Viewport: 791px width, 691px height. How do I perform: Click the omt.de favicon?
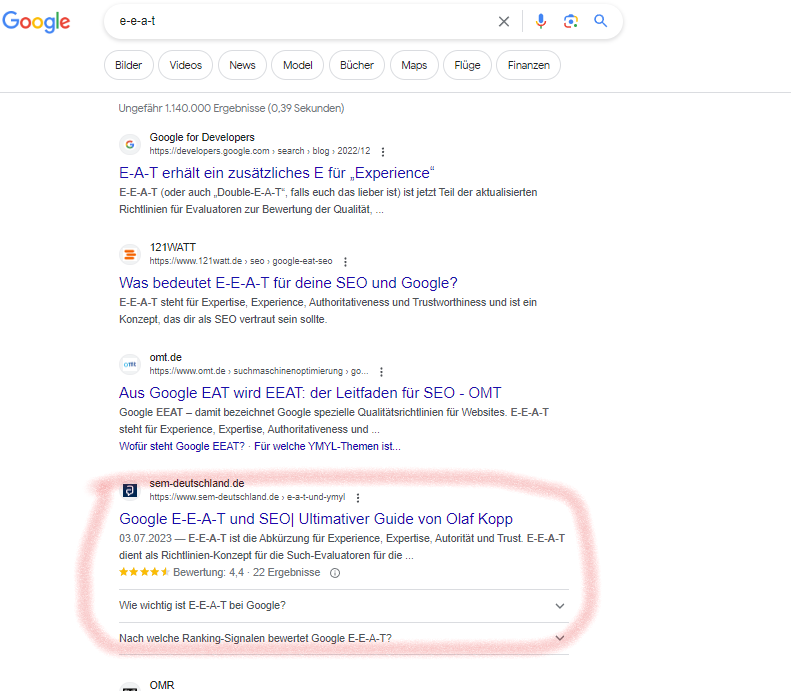coord(130,364)
